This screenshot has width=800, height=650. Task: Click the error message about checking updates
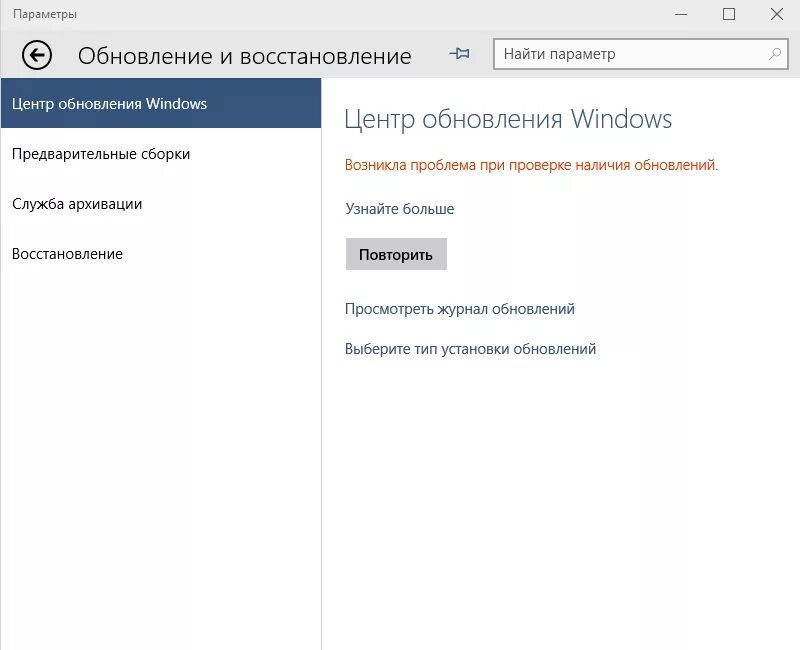[531, 165]
